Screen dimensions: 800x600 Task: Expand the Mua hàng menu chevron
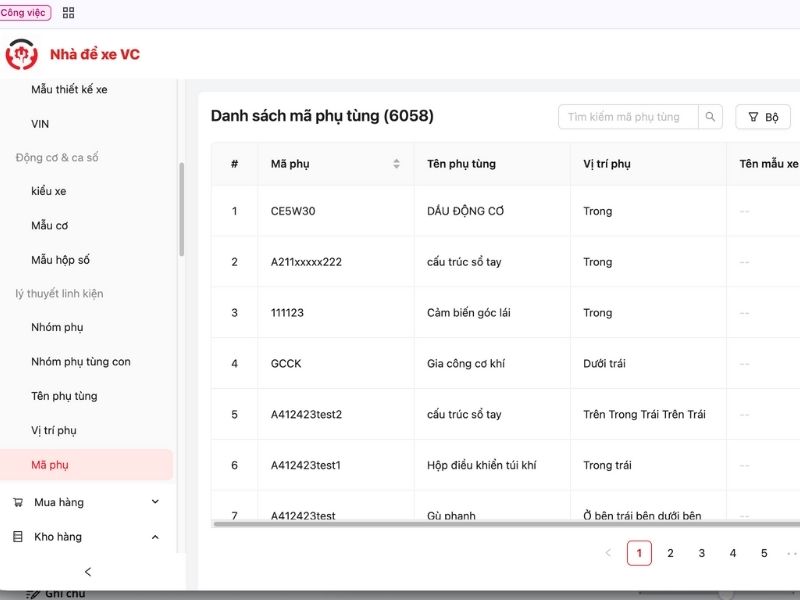(155, 502)
